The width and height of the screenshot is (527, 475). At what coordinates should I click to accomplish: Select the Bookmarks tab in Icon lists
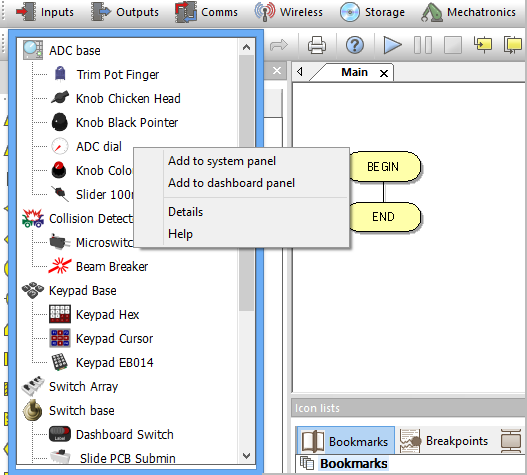point(345,441)
